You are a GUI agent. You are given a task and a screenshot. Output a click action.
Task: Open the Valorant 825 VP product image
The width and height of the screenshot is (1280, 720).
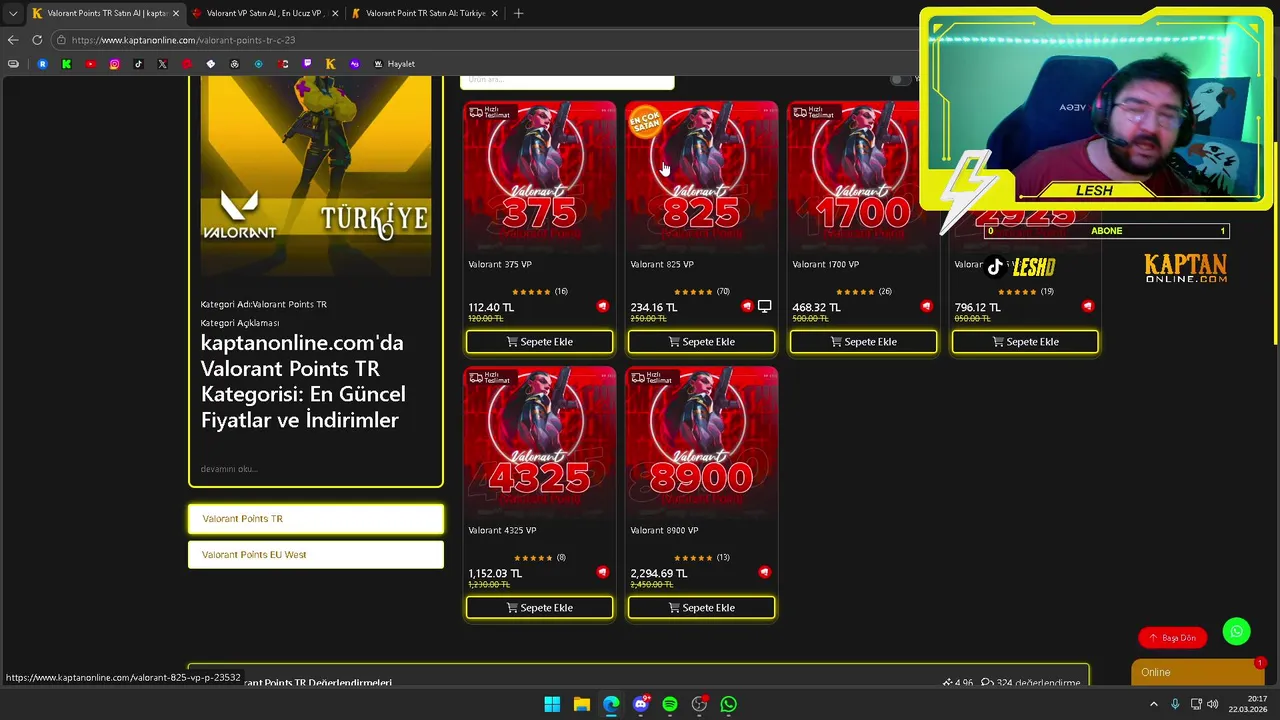coord(701,176)
